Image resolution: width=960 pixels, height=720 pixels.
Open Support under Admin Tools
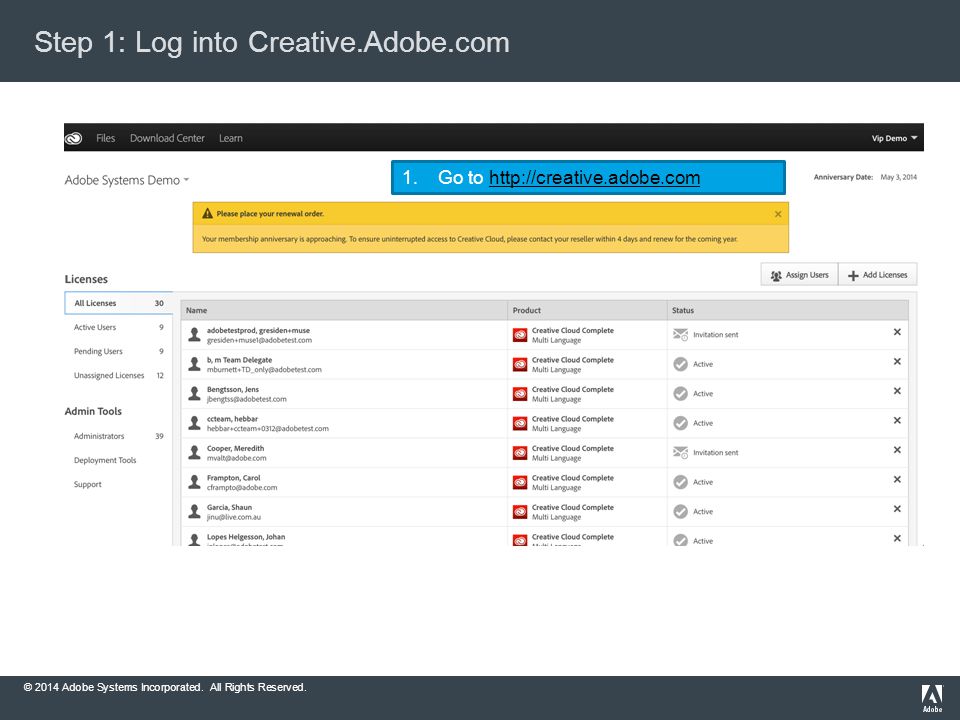click(x=88, y=484)
